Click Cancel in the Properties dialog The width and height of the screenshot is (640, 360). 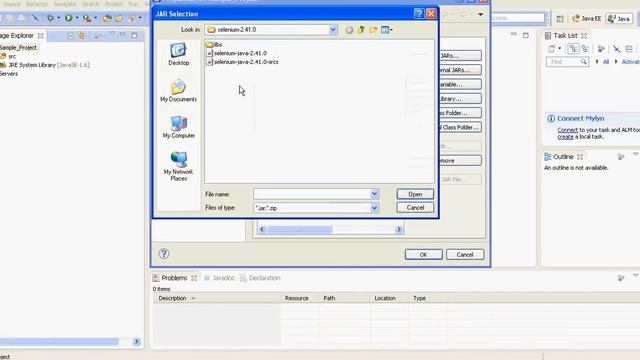(465, 254)
